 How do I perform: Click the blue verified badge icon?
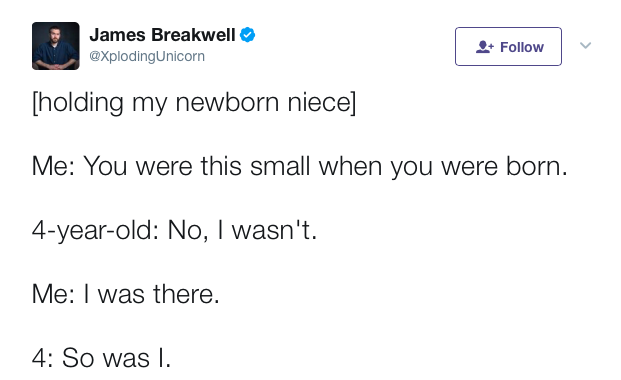pyautogui.click(x=248, y=35)
